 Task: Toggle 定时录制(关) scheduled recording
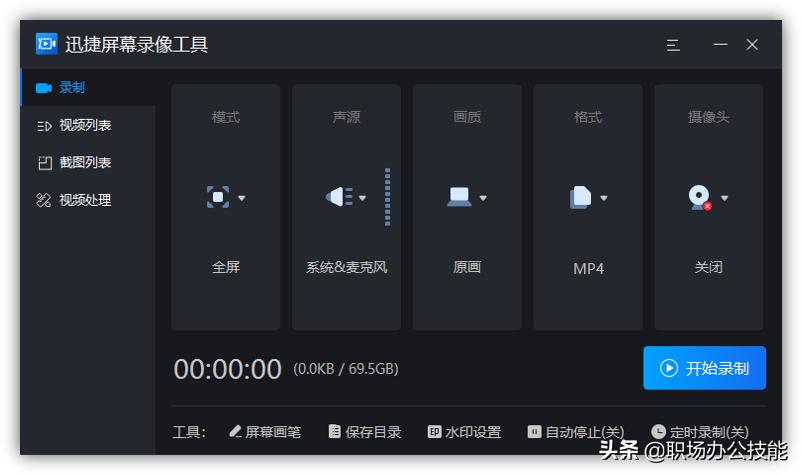coord(700,432)
